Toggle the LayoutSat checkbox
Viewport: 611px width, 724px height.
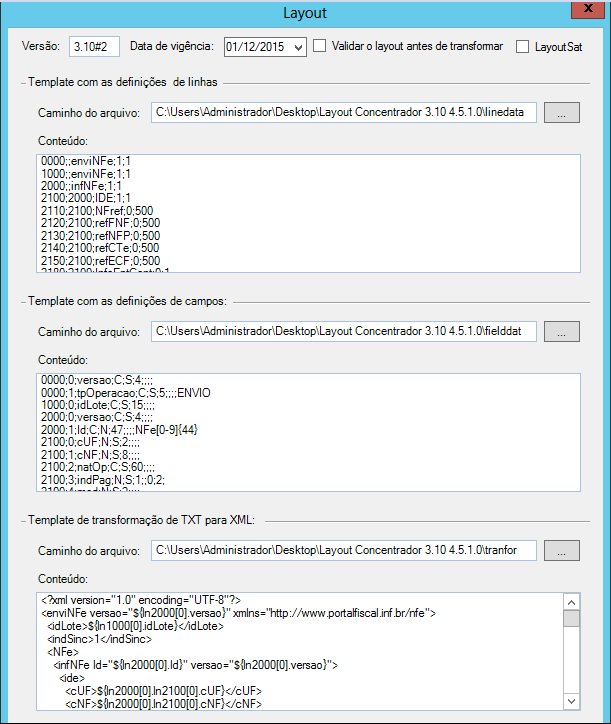tap(523, 47)
